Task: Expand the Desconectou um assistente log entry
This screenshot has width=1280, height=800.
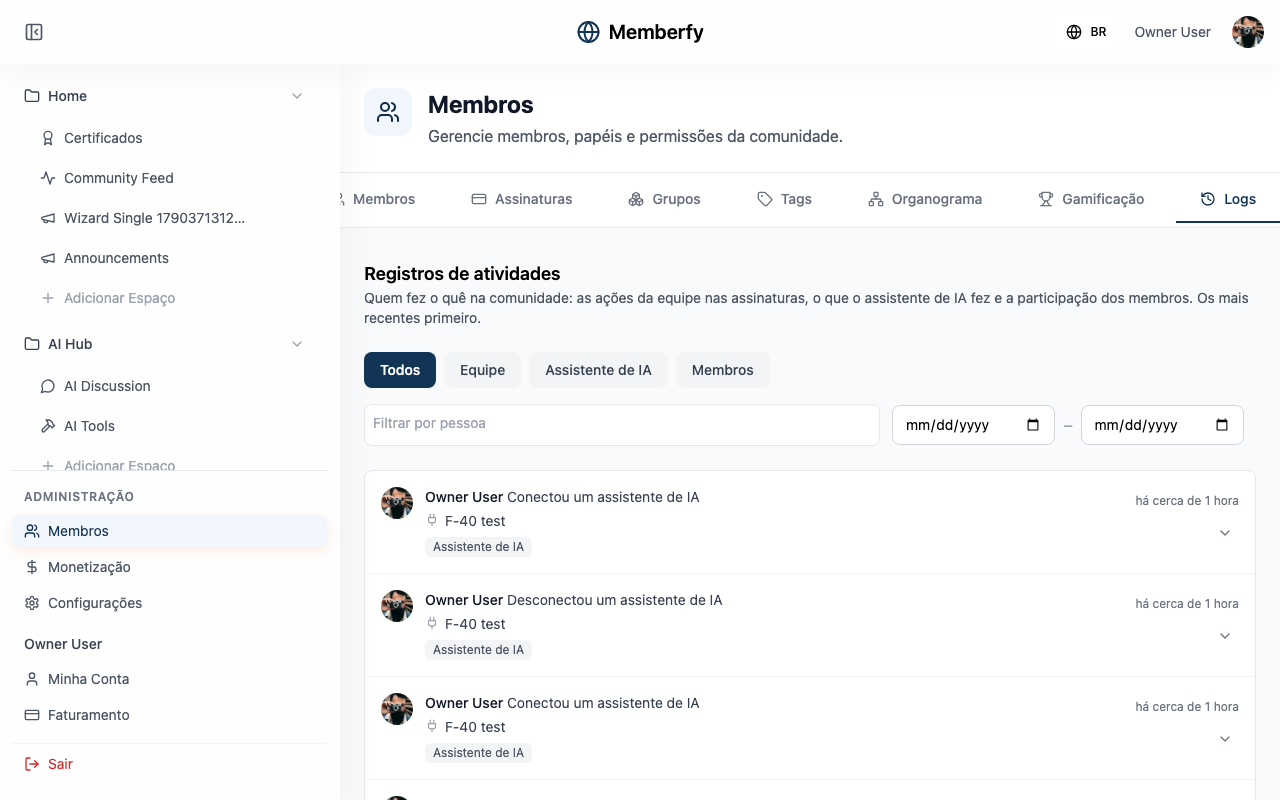Action: [1225, 636]
